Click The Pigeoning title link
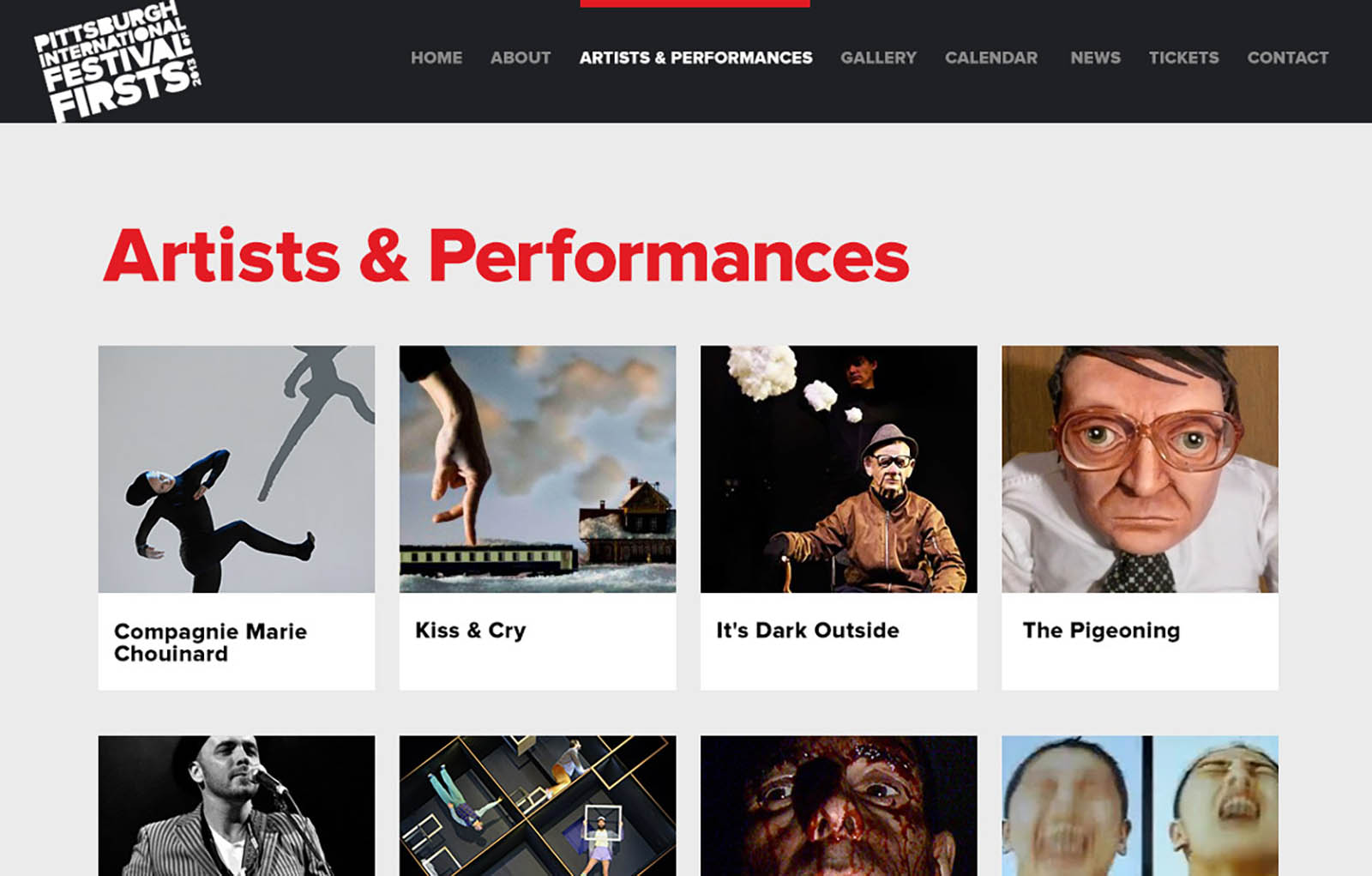The width and height of the screenshot is (1372, 876). (x=1101, y=631)
